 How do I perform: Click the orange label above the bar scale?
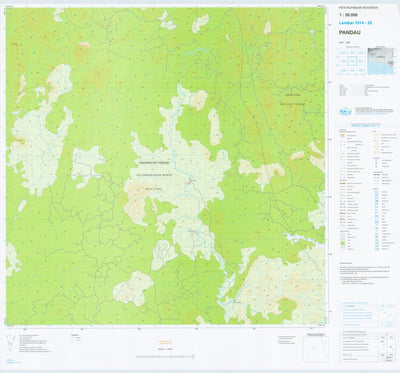click(x=165, y=342)
